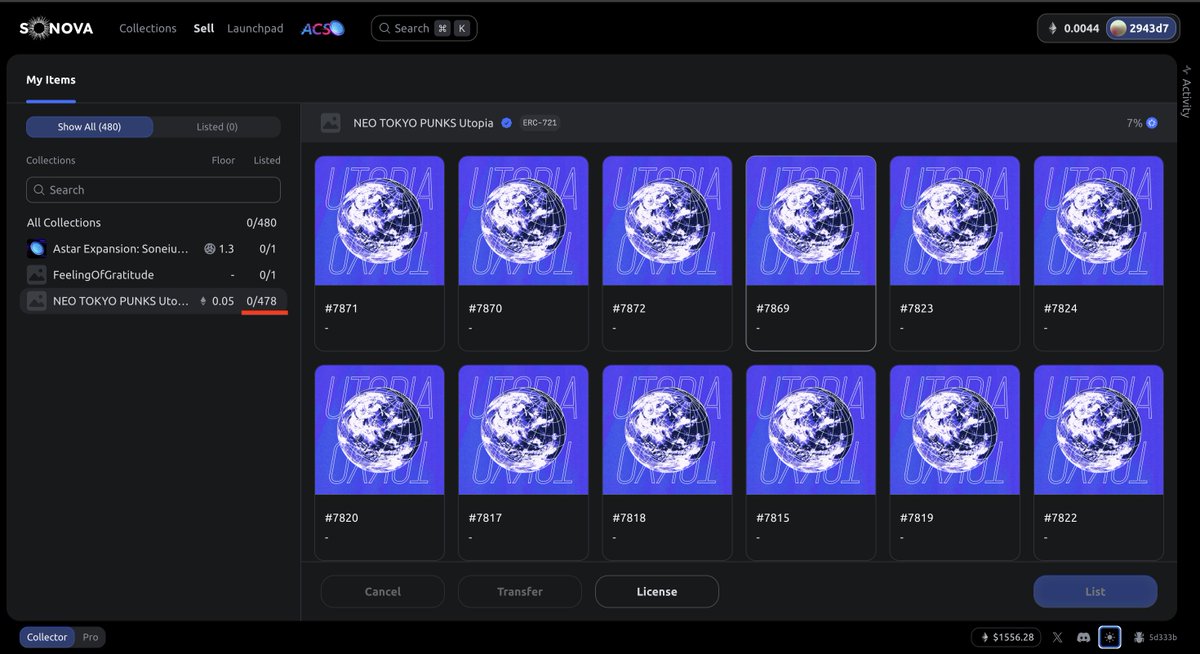Image resolution: width=1200 pixels, height=654 pixels.
Task: Select NFT card #7869
Action: 811,253
